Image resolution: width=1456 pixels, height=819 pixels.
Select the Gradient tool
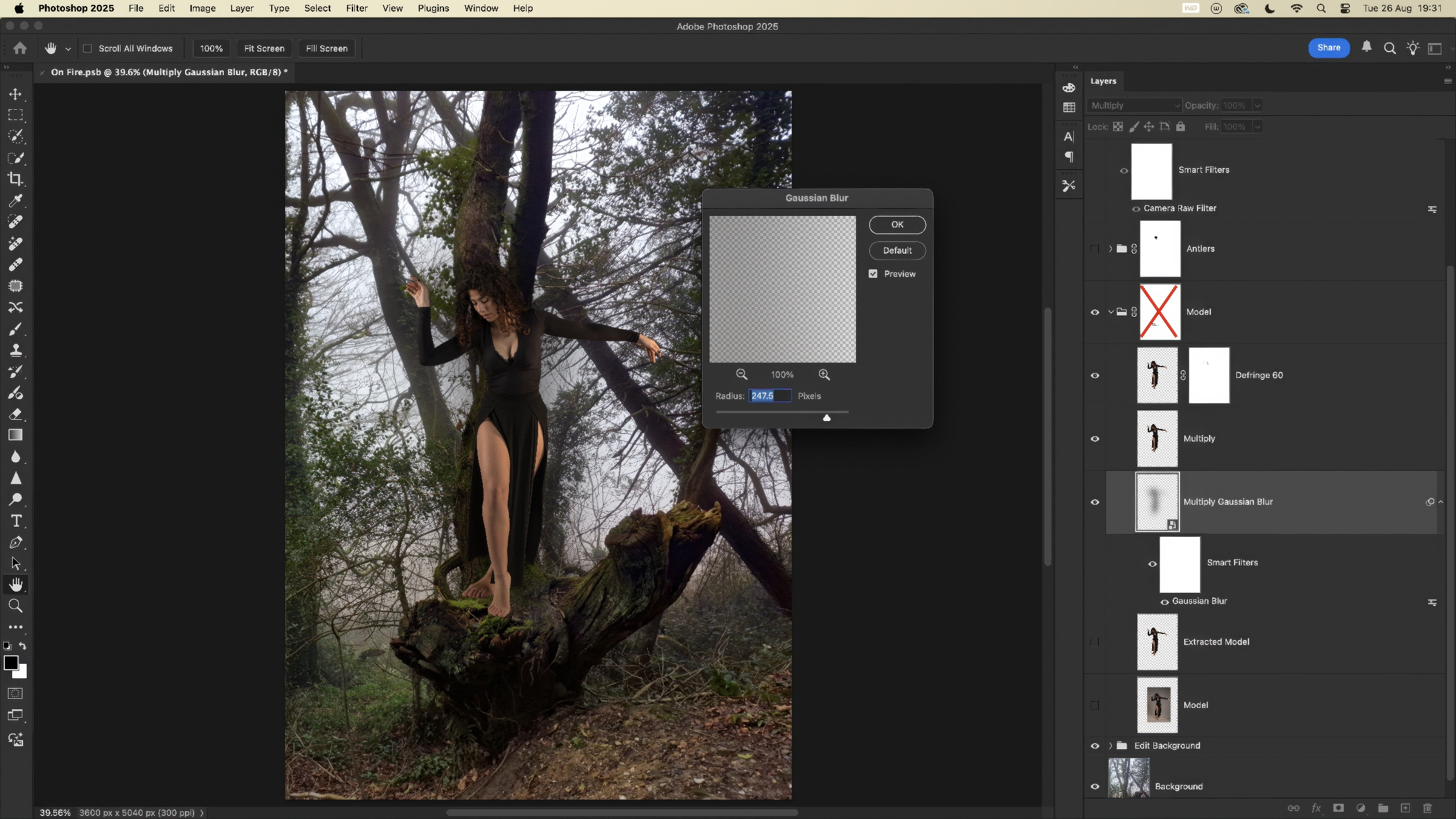(x=16, y=435)
